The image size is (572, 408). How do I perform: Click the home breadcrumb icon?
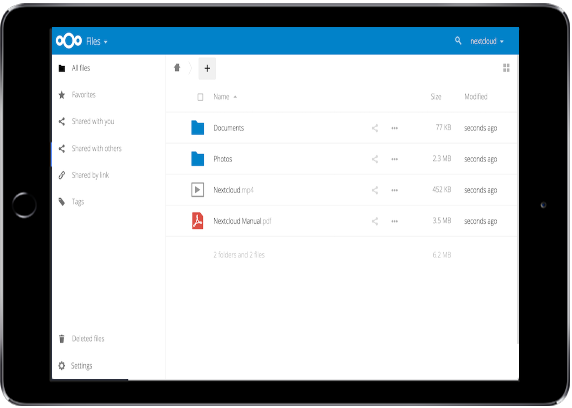pos(177,68)
